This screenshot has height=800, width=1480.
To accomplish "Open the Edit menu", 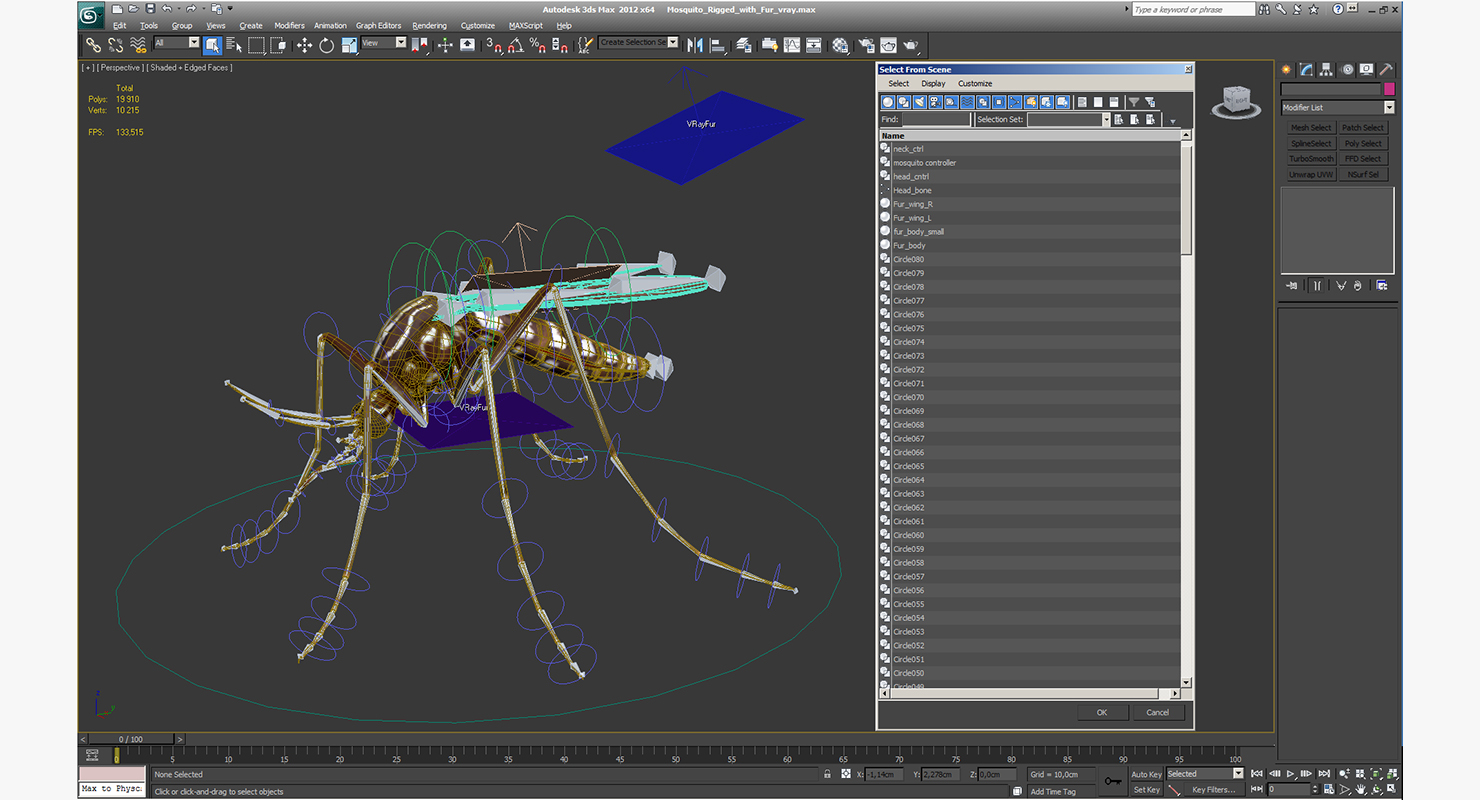I will pos(120,26).
